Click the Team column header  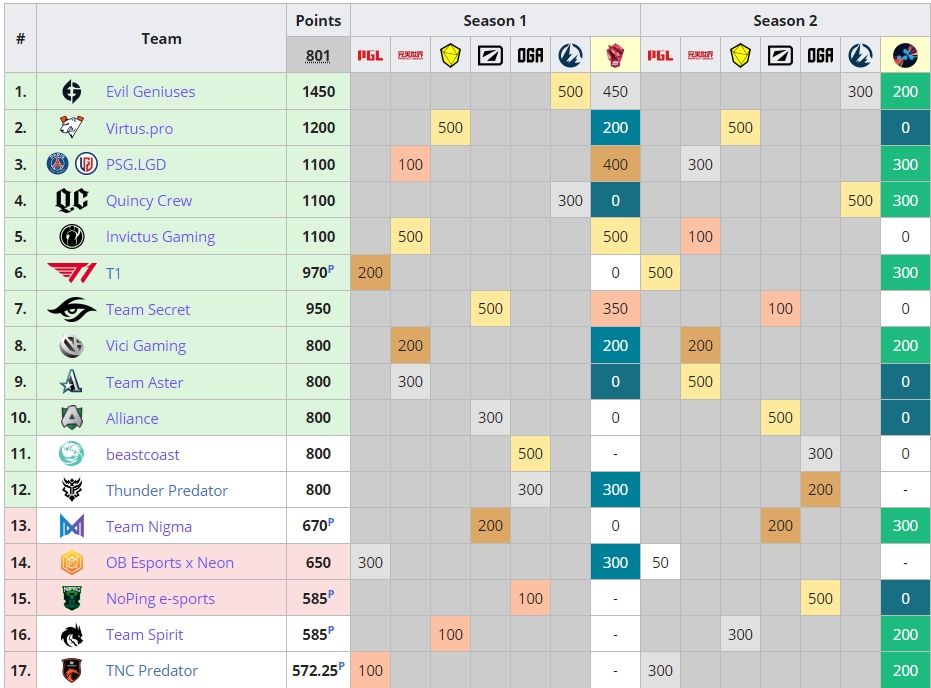click(x=162, y=39)
